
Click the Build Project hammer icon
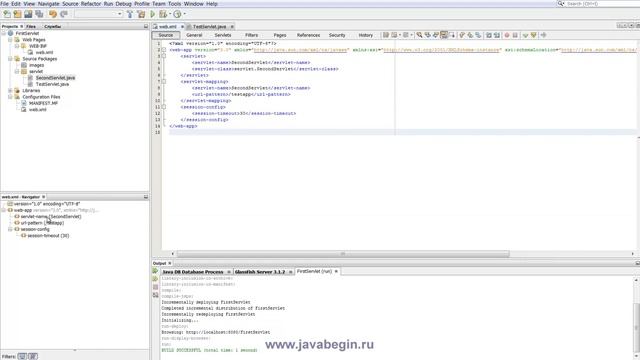coord(130,14)
